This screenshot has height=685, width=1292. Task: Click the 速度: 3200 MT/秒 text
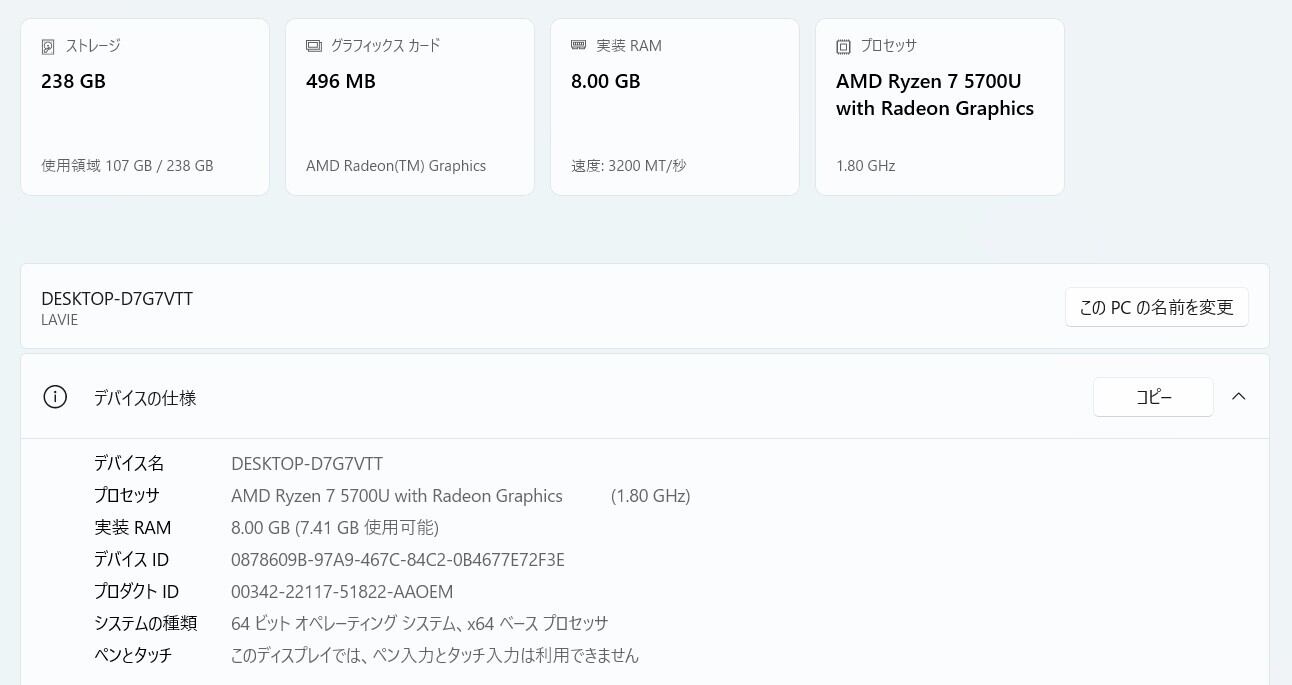[x=628, y=166]
